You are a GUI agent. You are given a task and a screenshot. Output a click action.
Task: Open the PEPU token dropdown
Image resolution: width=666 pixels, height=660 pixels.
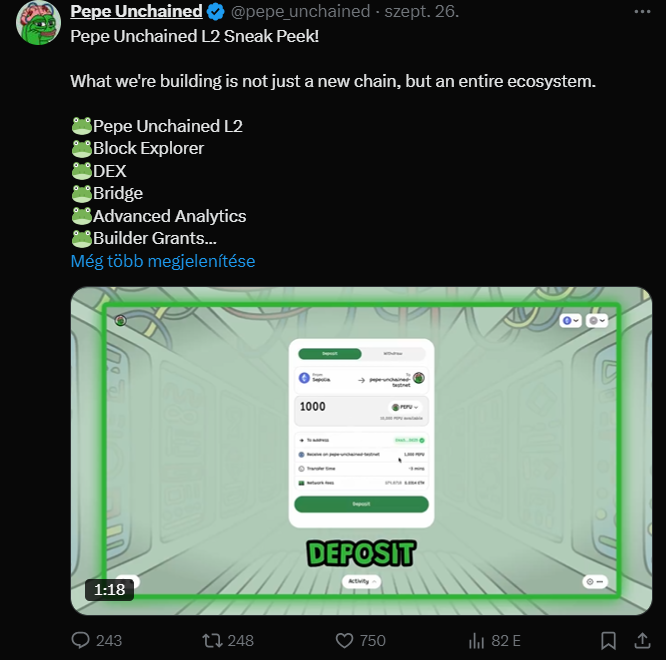point(405,407)
